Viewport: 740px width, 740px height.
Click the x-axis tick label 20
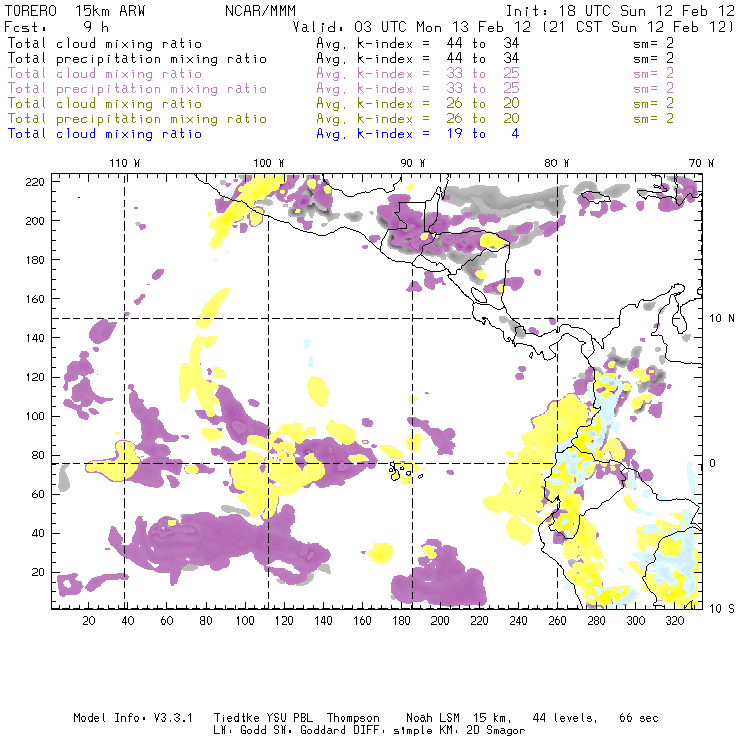coord(89,621)
